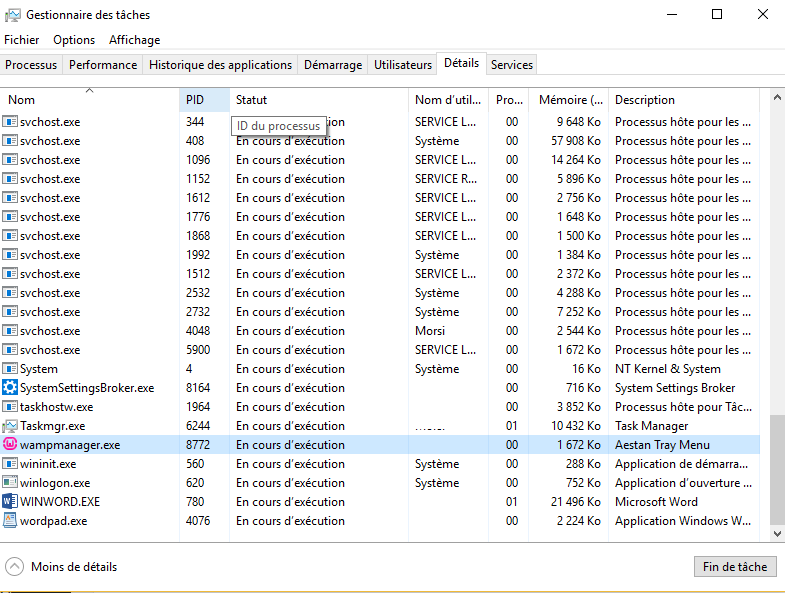
Task: Select the row named Taskmgr.exe
Action: tap(379, 426)
